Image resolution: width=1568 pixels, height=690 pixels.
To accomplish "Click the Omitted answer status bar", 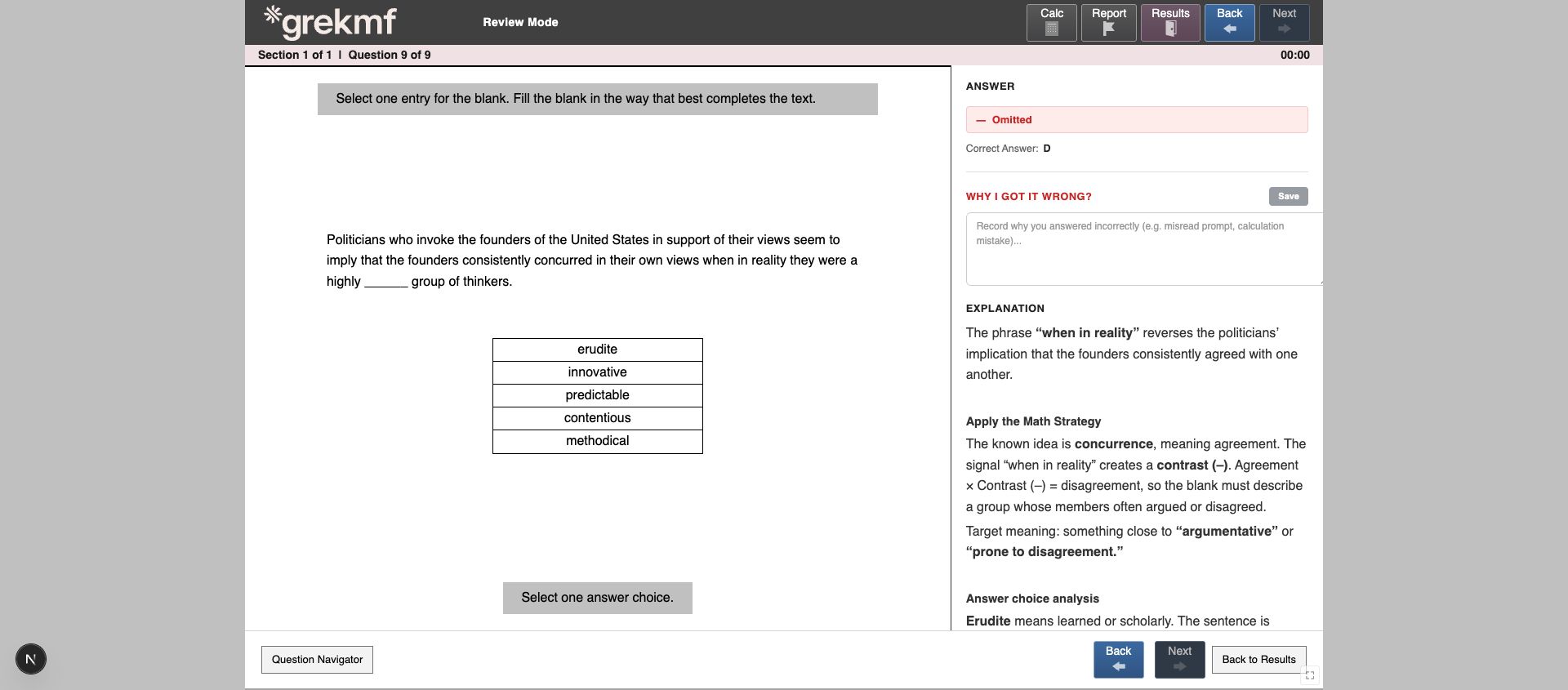I will [1137, 120].
